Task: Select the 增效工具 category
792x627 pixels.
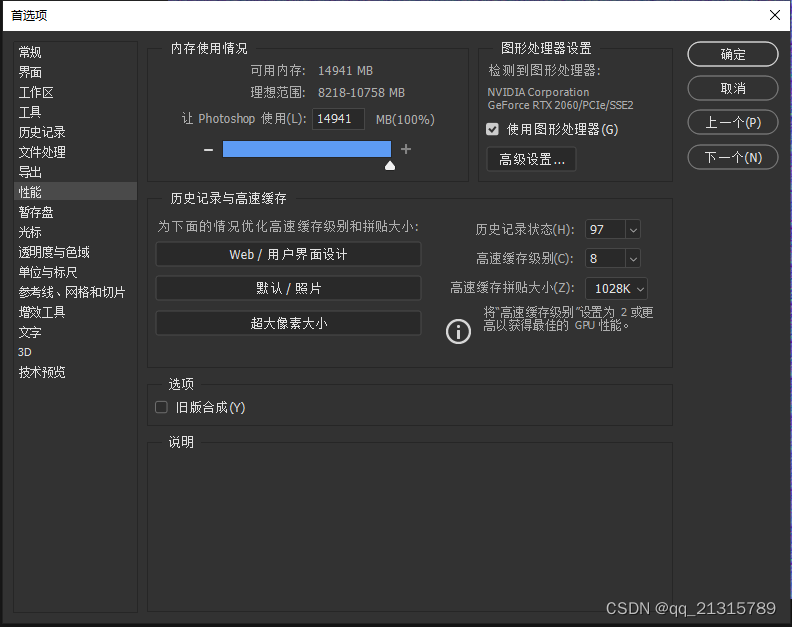Action: point(75,312)
